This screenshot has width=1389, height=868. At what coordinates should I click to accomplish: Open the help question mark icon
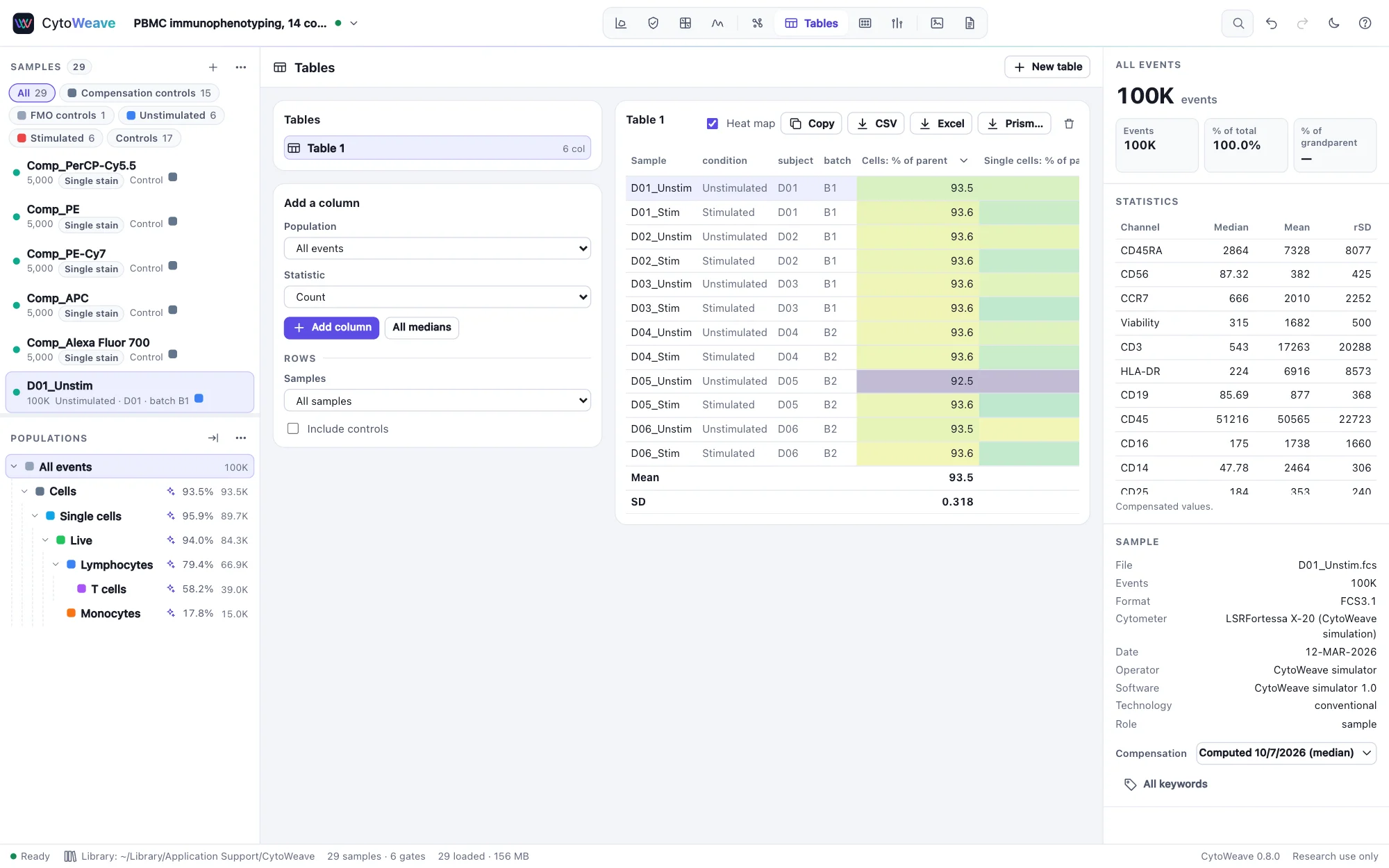pos(1365,23)
